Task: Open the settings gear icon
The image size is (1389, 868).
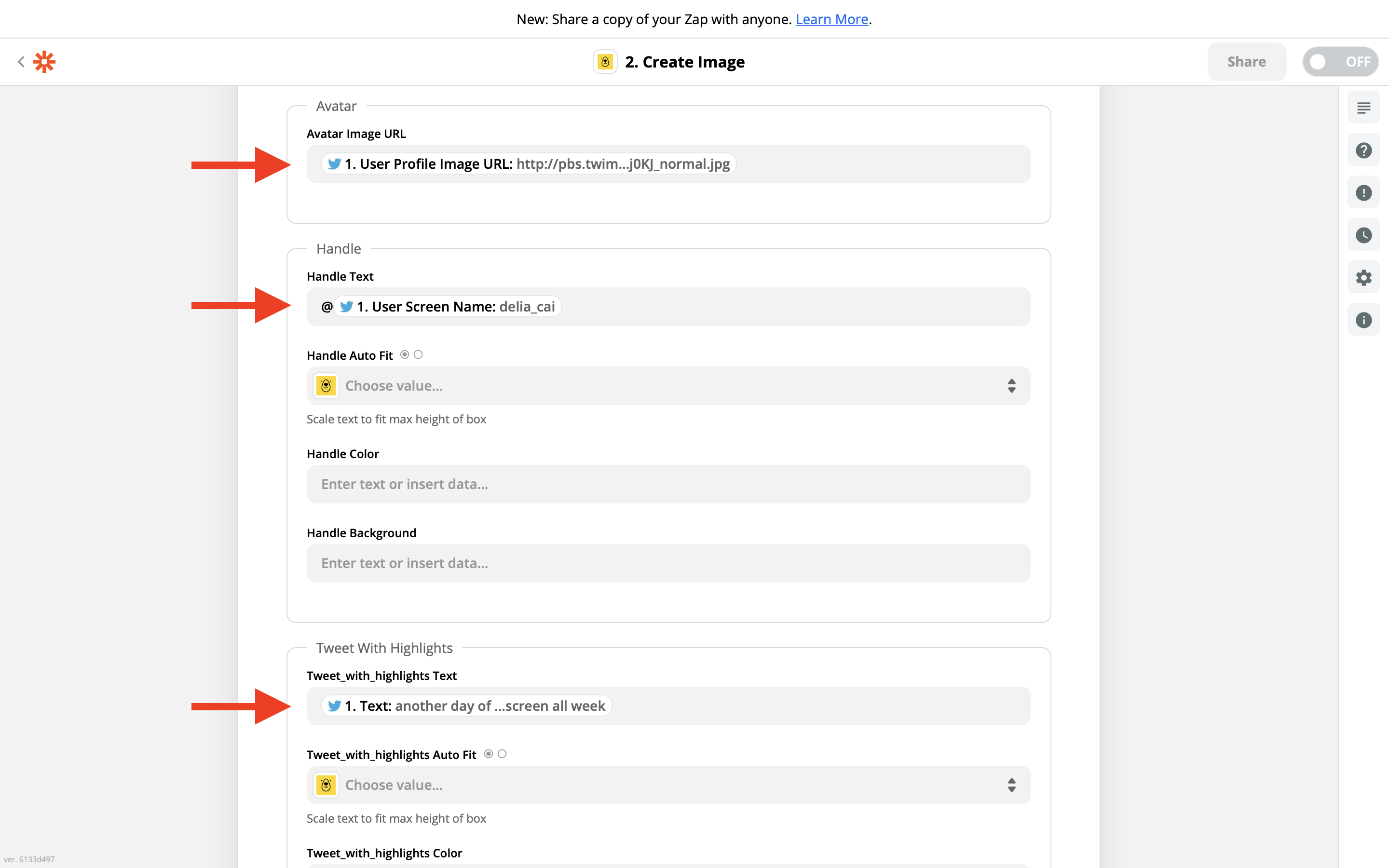Action: tap(1363, 277)
